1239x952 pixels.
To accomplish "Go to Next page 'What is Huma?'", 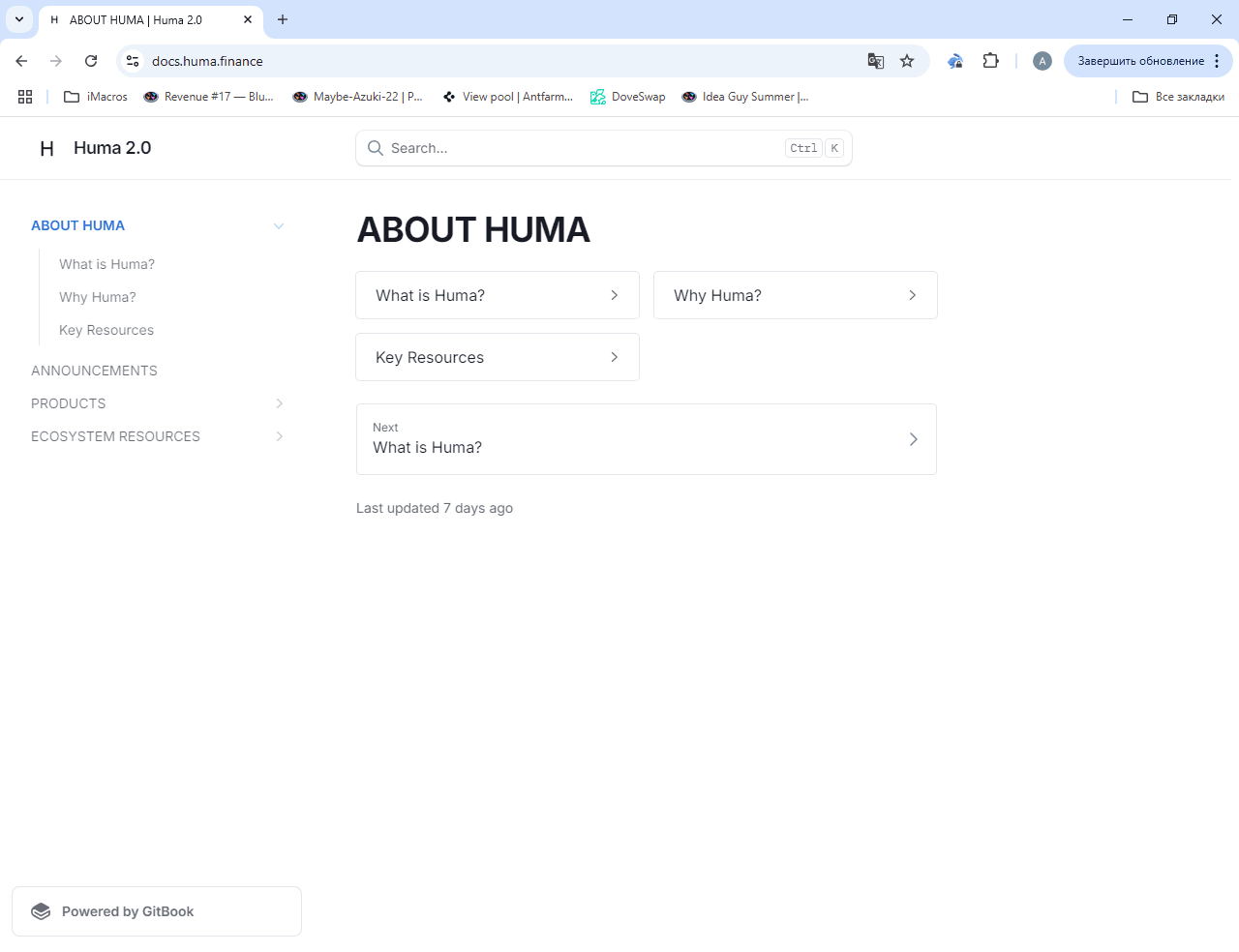I will pos(647,439).
